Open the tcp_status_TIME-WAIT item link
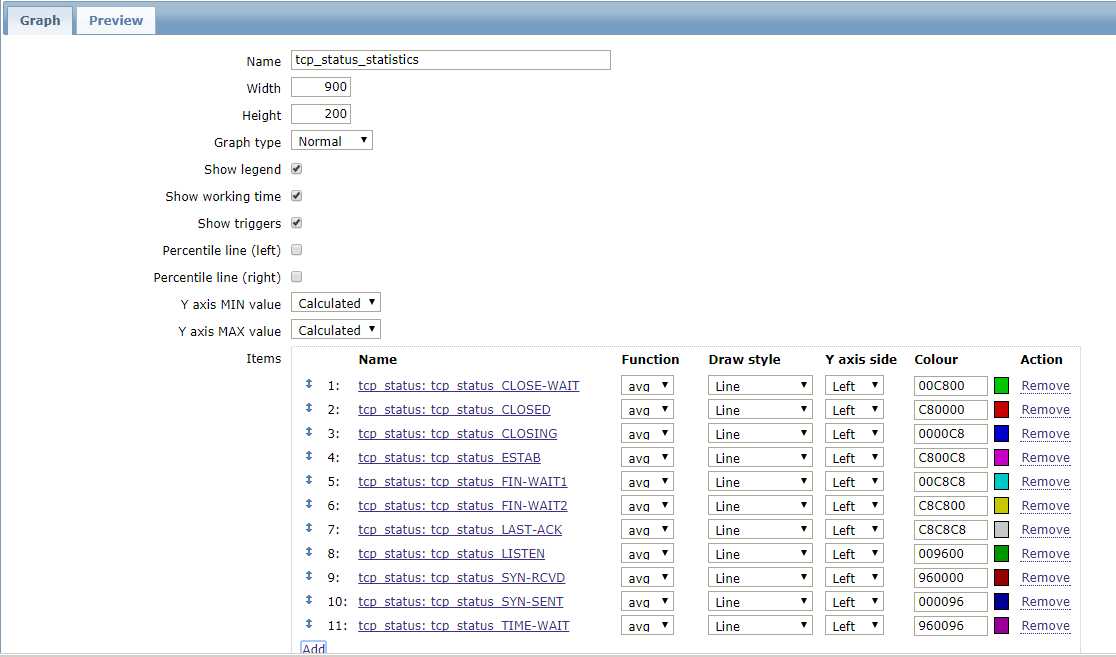 [x=463, y=626]
